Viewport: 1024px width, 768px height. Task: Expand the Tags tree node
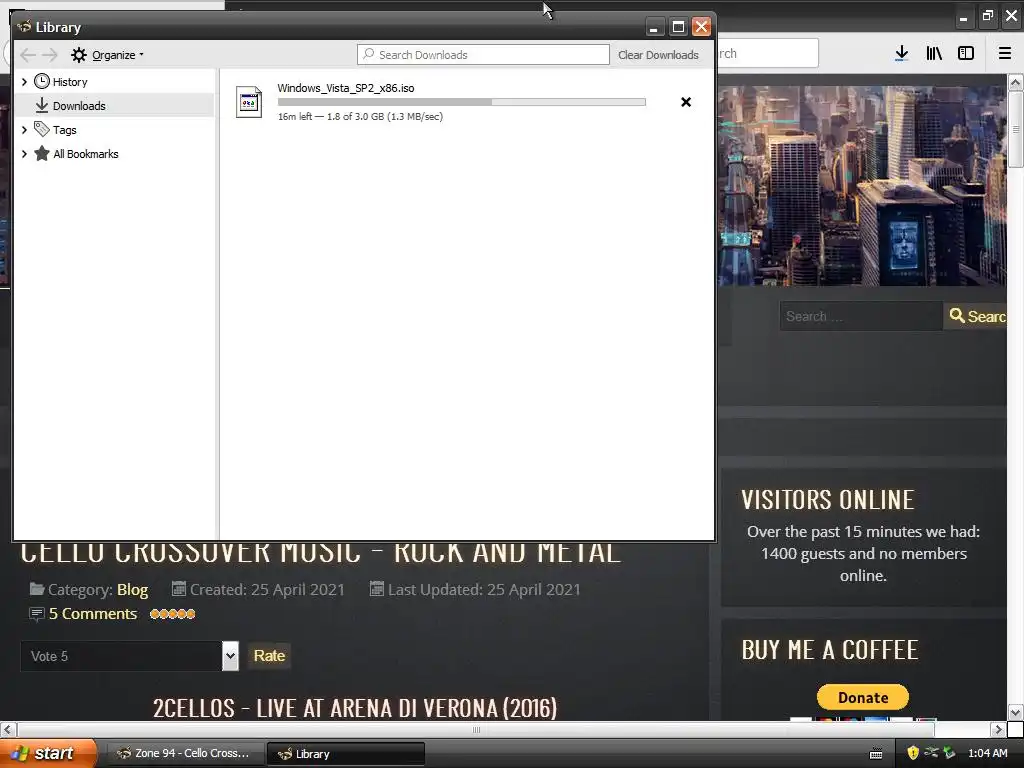[25, 130]
